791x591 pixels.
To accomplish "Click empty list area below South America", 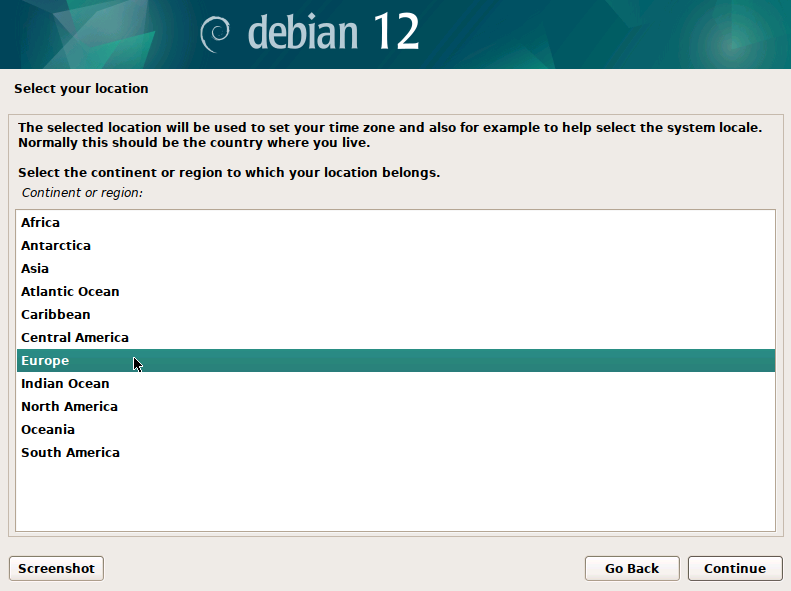I will click(395, 495).
